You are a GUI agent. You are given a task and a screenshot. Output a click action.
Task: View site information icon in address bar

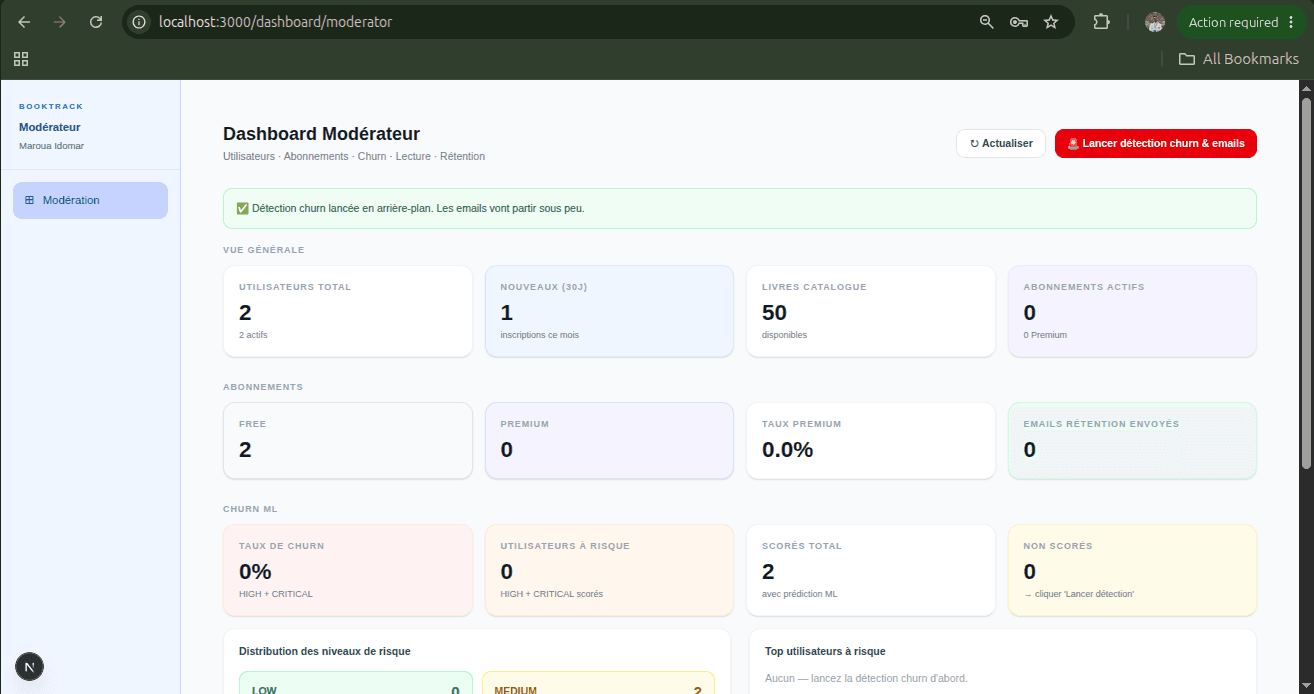click(x=140, y=22)
